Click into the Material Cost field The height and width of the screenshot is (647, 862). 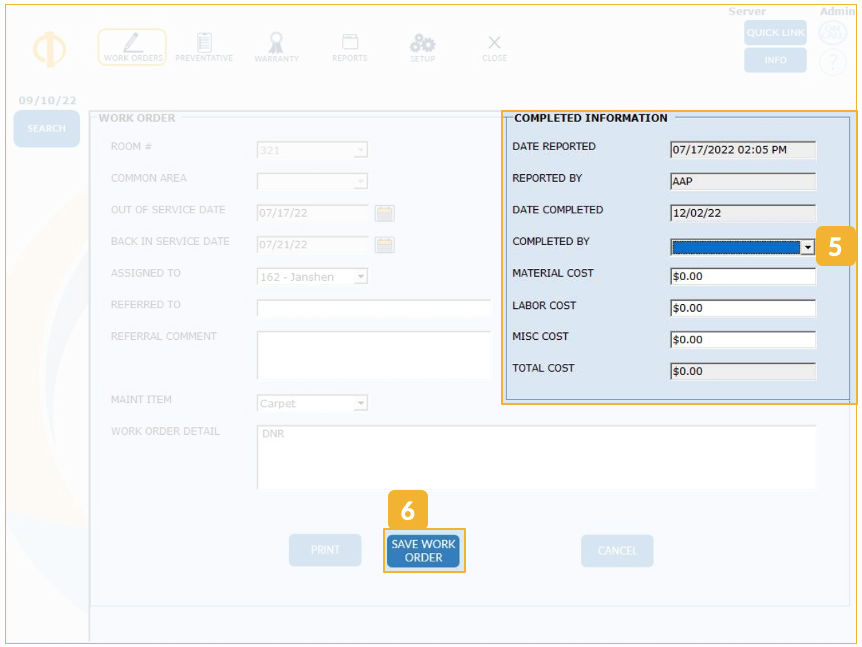[742, 277]
